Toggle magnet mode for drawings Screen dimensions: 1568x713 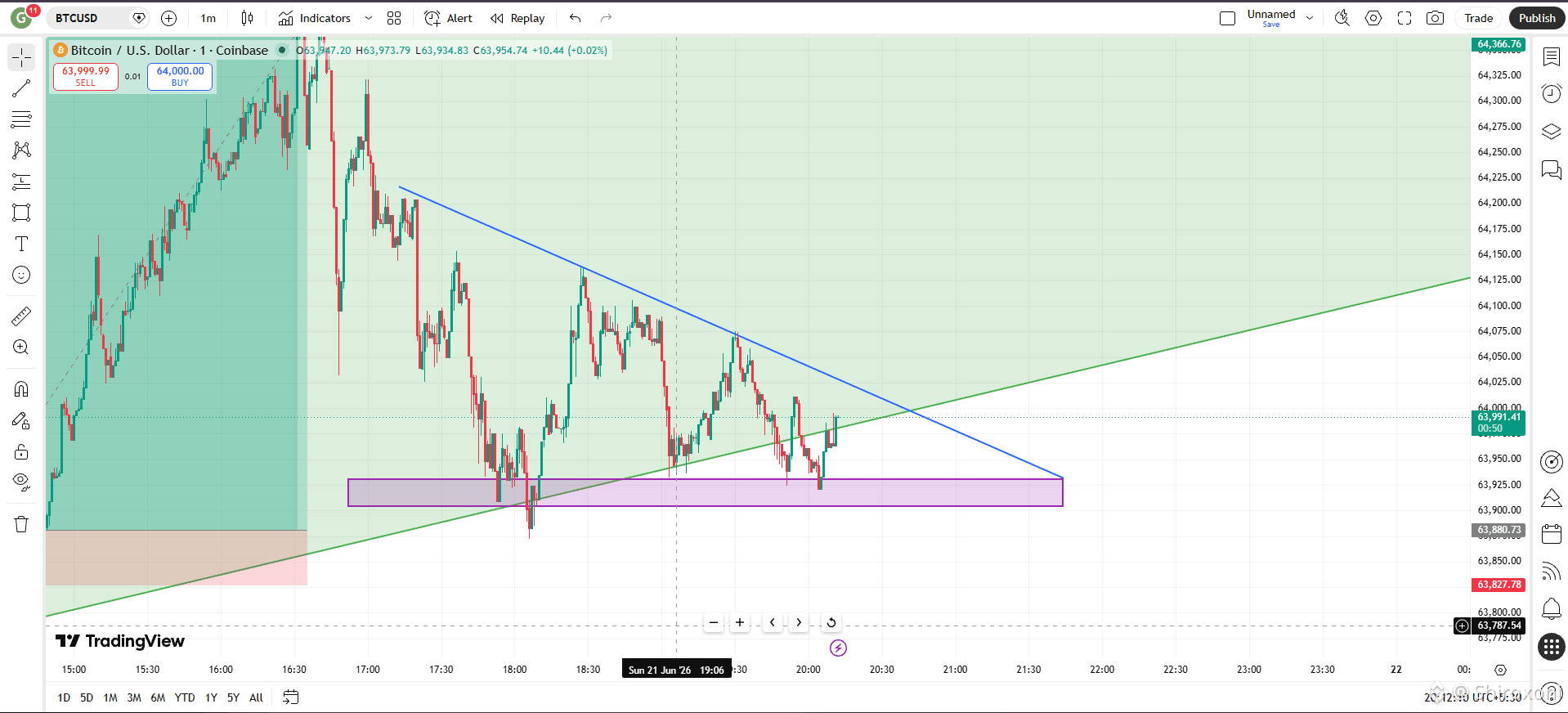click(x=21, y=389)
